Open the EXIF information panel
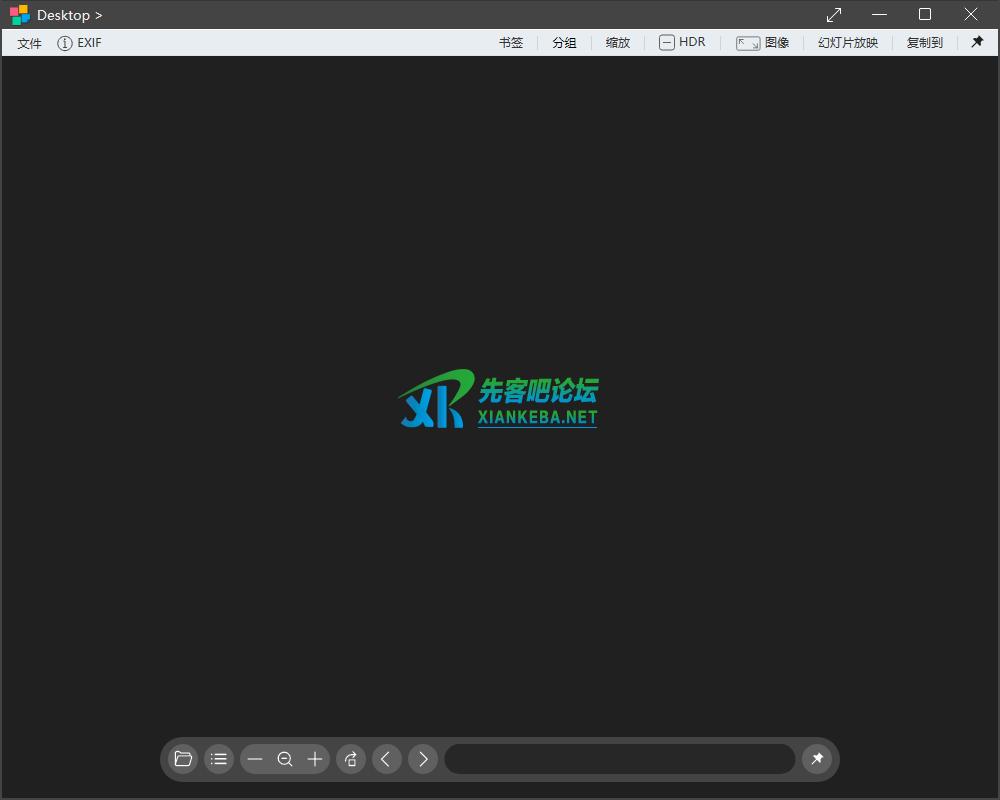The image size is (1000, 800). (x=79, y=42)
